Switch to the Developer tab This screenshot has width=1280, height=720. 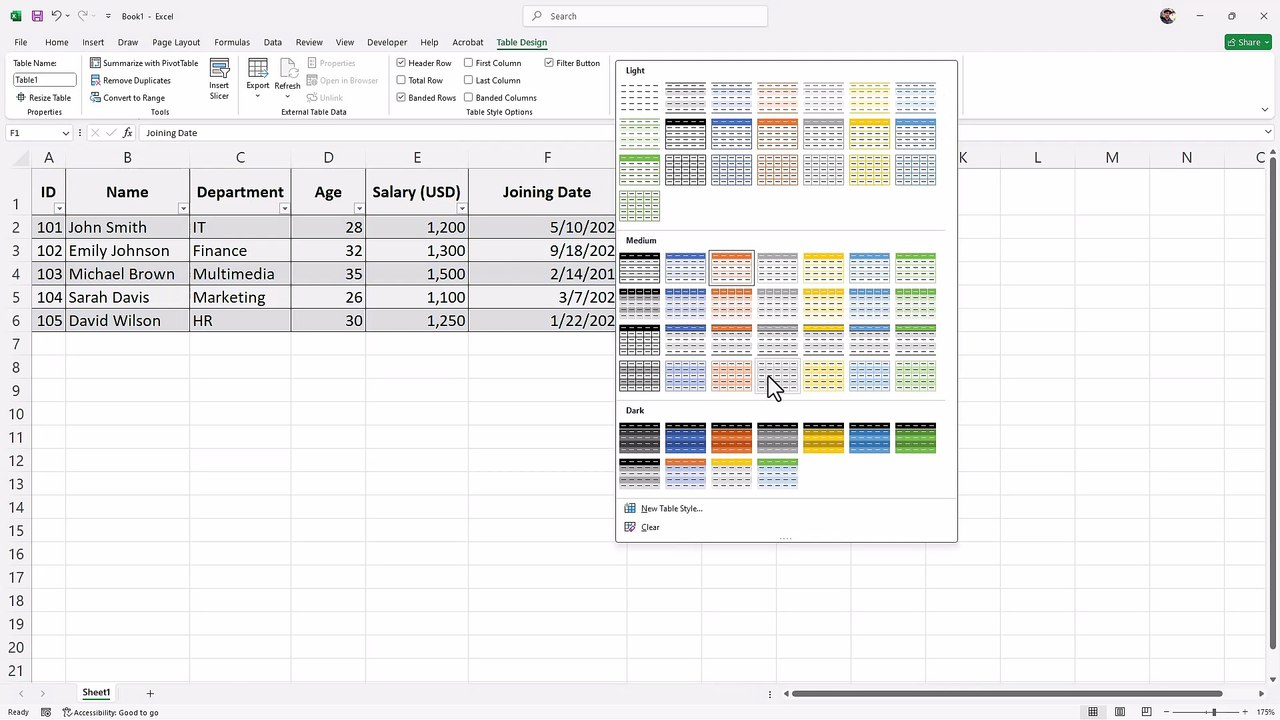click(x=387, y=42)
